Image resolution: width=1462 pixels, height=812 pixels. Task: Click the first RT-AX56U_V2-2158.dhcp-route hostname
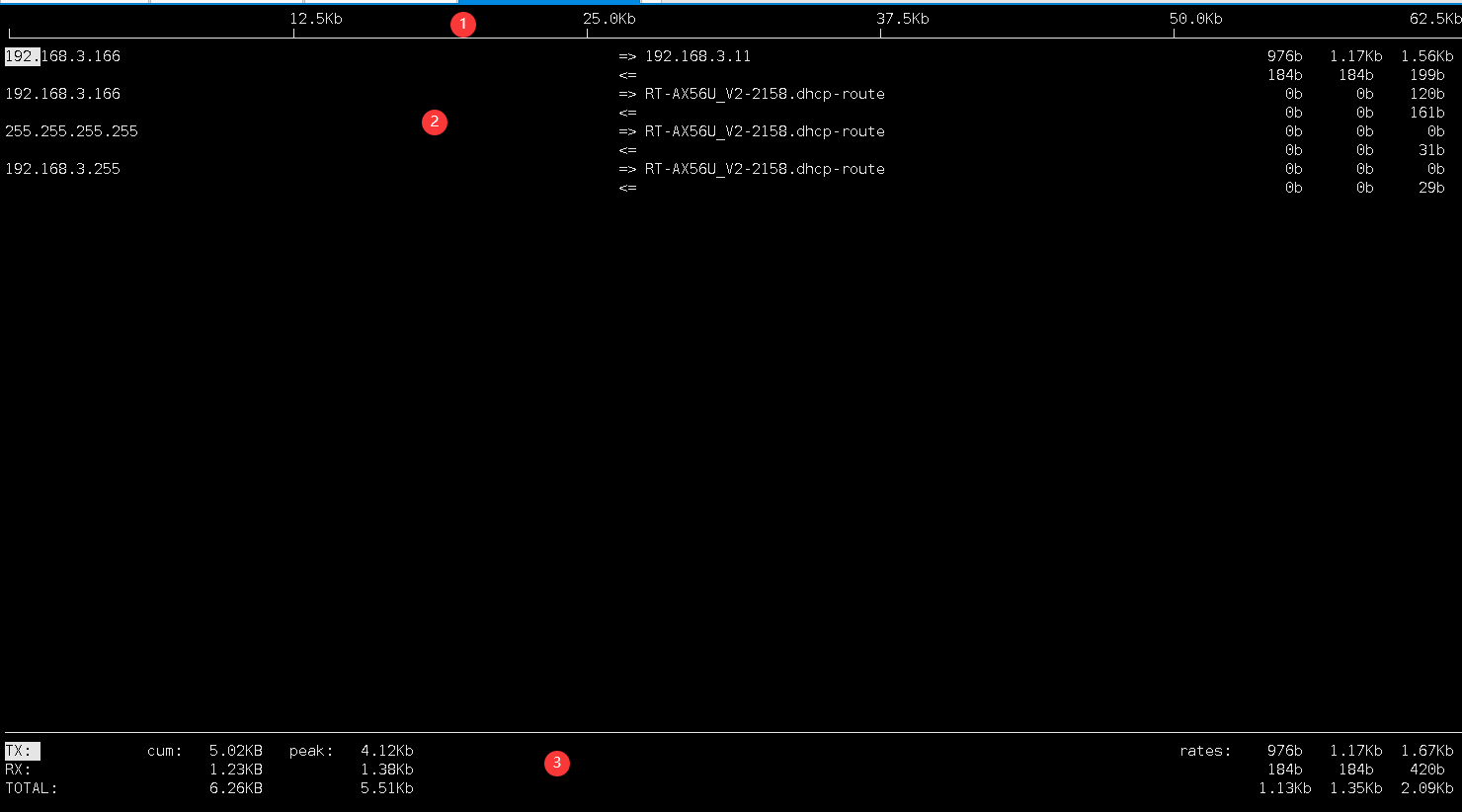pyautogui.click(x=766, y=93)
